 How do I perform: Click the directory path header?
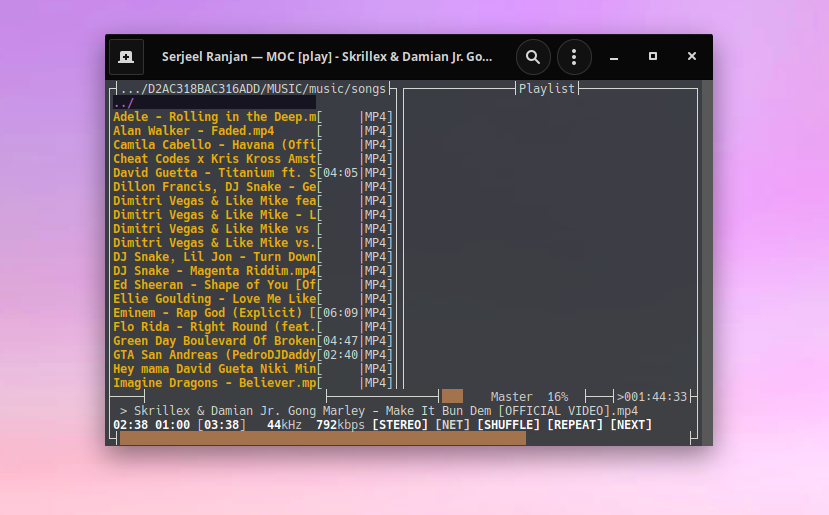click(x=253, y=89)
